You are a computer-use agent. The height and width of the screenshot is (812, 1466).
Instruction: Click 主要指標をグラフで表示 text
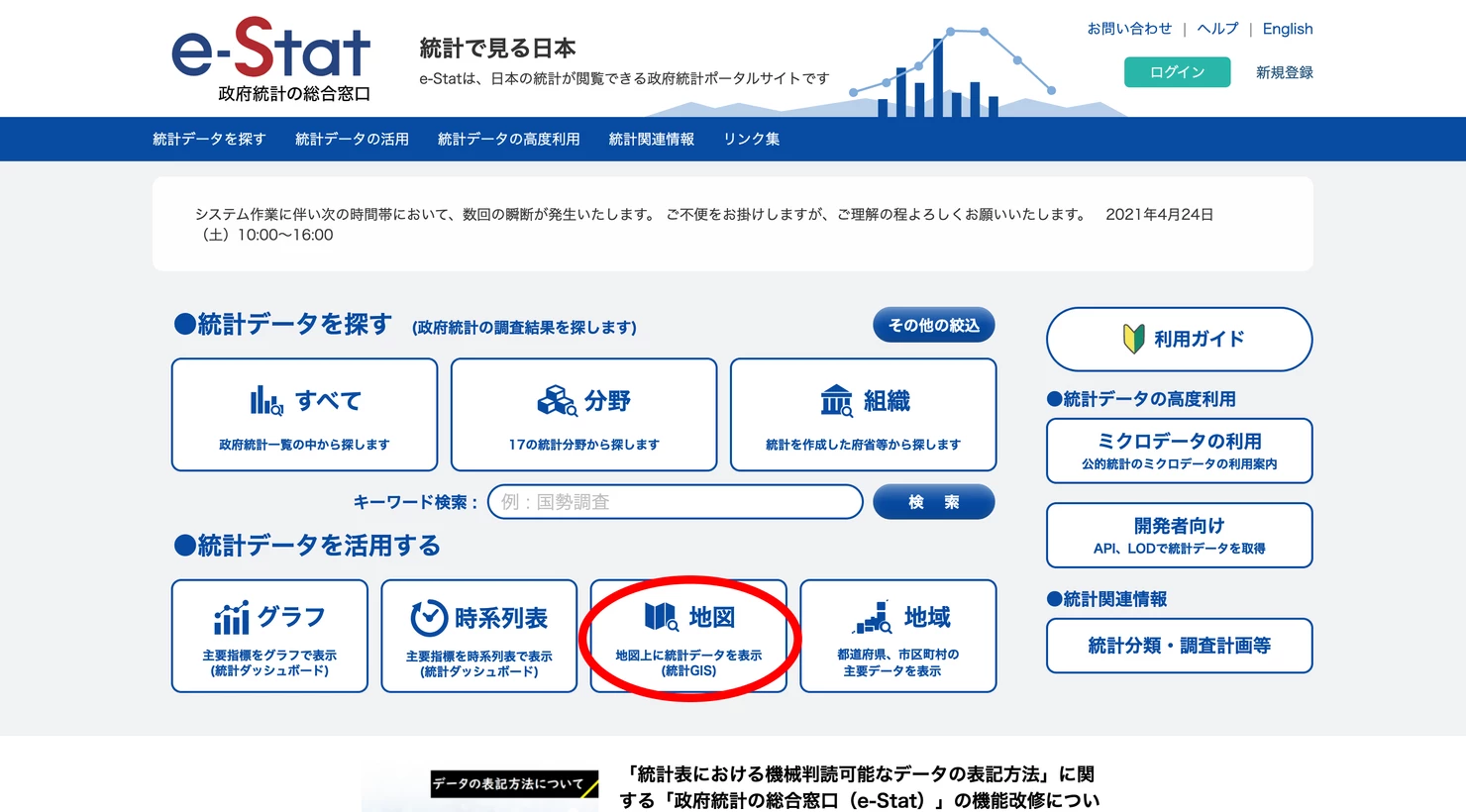[269, 656]
